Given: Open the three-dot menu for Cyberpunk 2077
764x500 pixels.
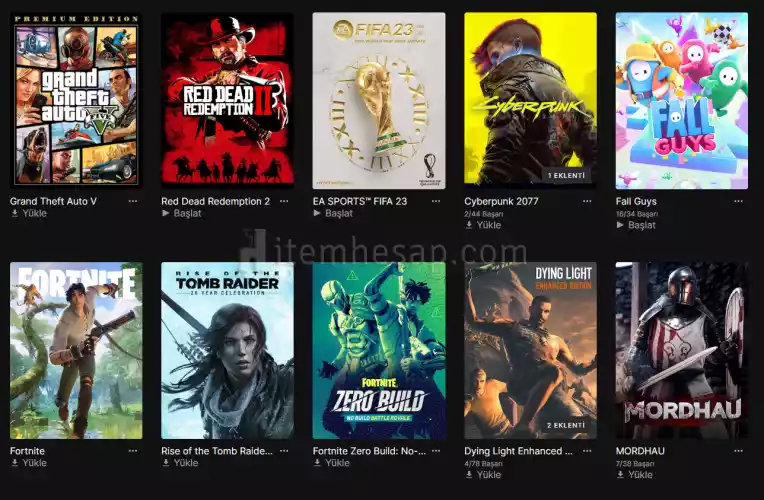Looking at the screenshot, I should [x=587, y=201].
